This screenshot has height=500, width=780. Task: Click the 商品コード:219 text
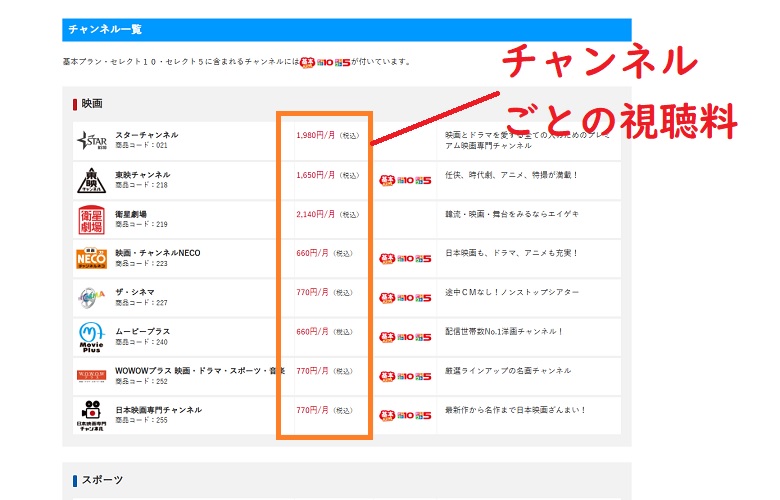[141, 224]
